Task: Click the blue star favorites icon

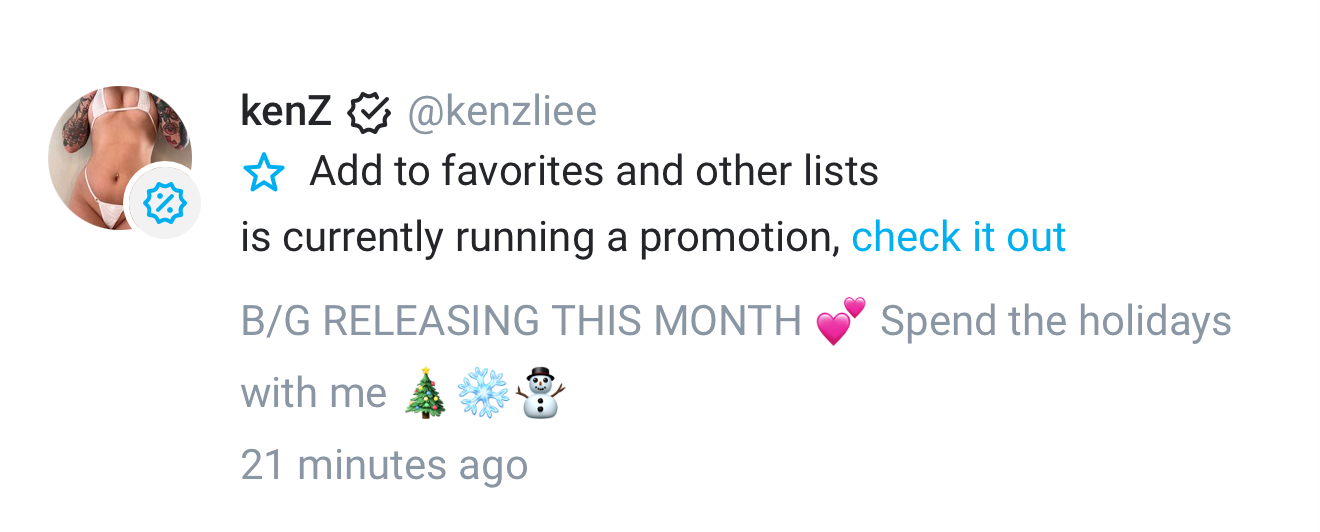Action: (264, 173)
